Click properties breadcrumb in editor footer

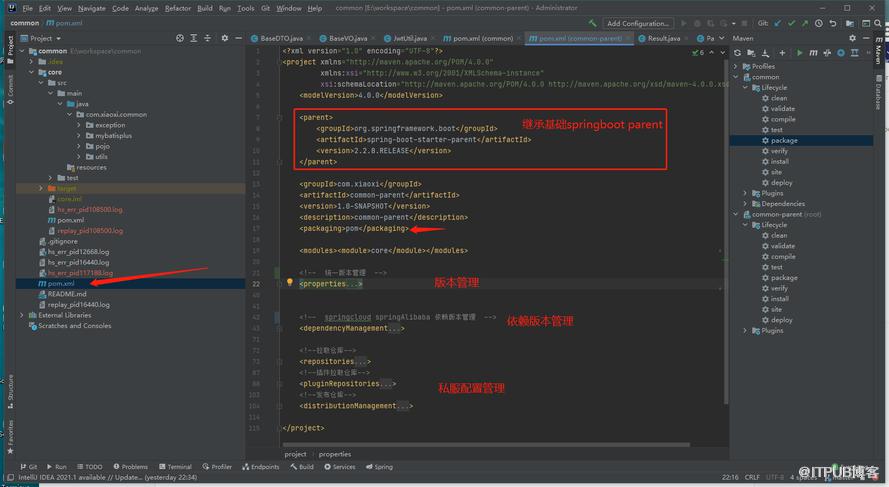point(335,454)
